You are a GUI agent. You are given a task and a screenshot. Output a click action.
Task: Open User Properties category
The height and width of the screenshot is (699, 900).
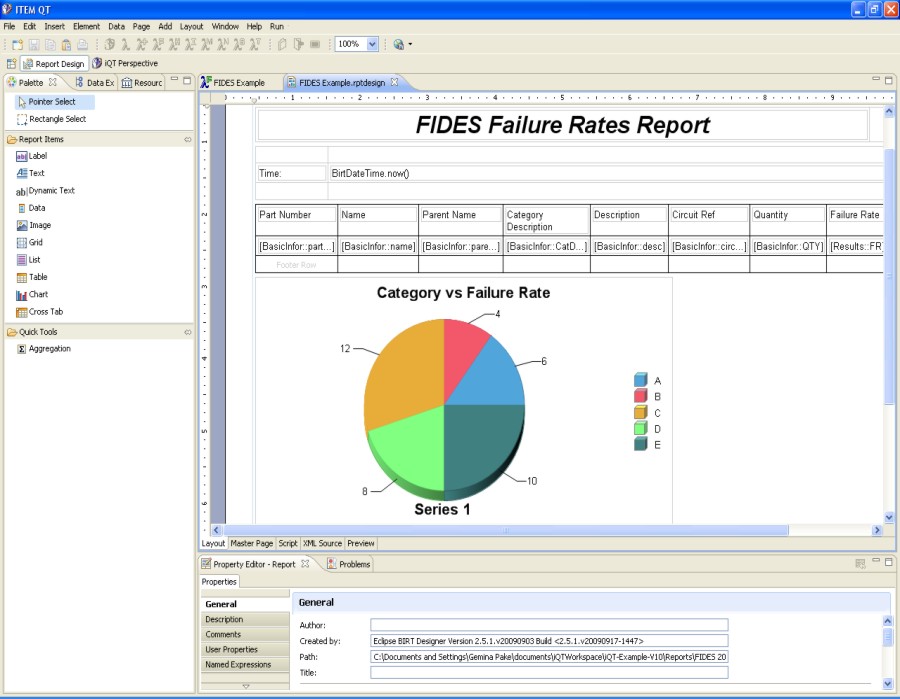(231, 650)
